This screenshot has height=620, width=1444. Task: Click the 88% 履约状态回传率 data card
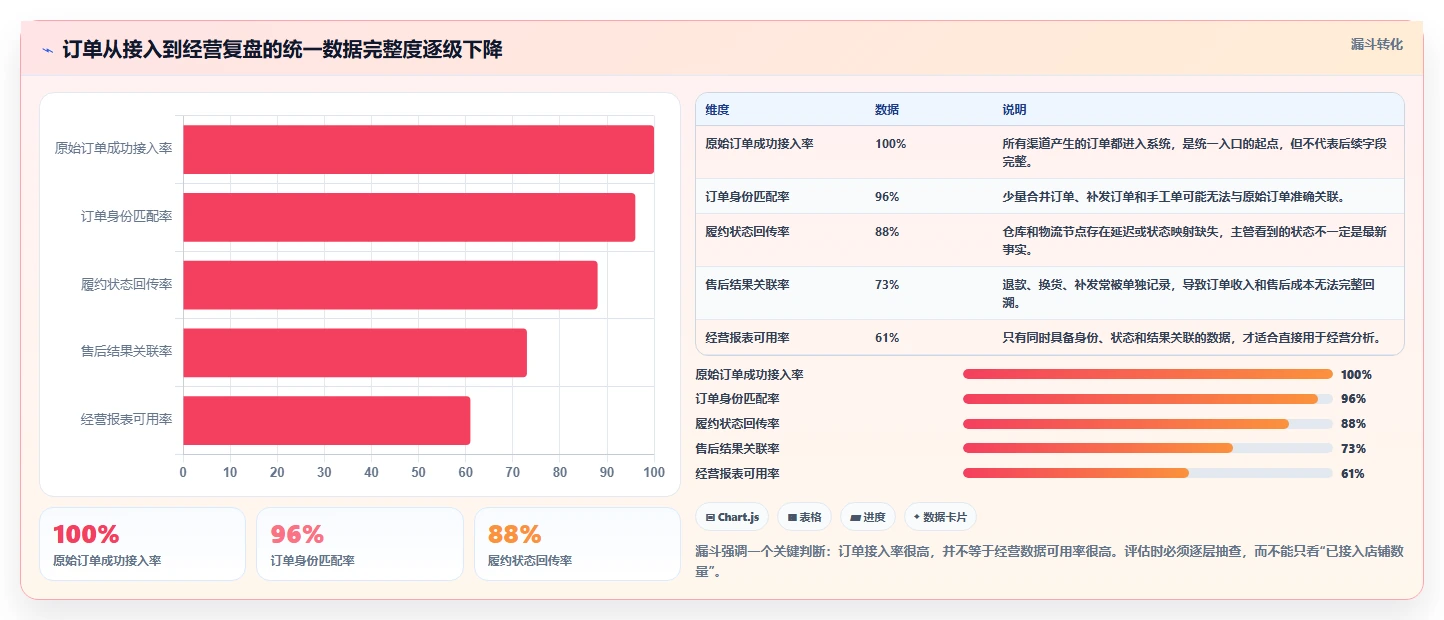[x=577, y=544]
